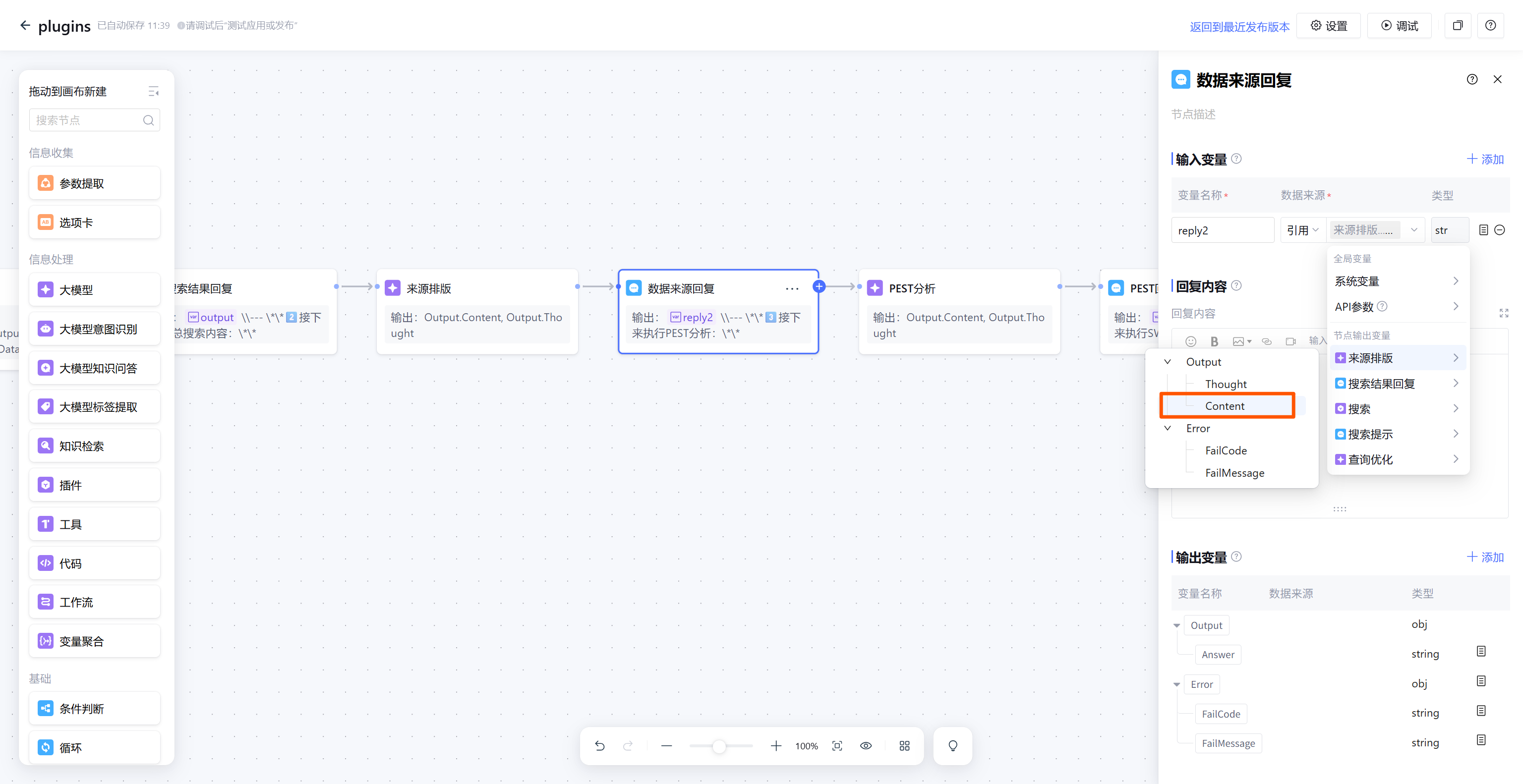The height and width of the screenshot is (784, 1523).
Task: Click the fit-to-screen icon in zoom toolbar
Action: click(x=837, y=746)
